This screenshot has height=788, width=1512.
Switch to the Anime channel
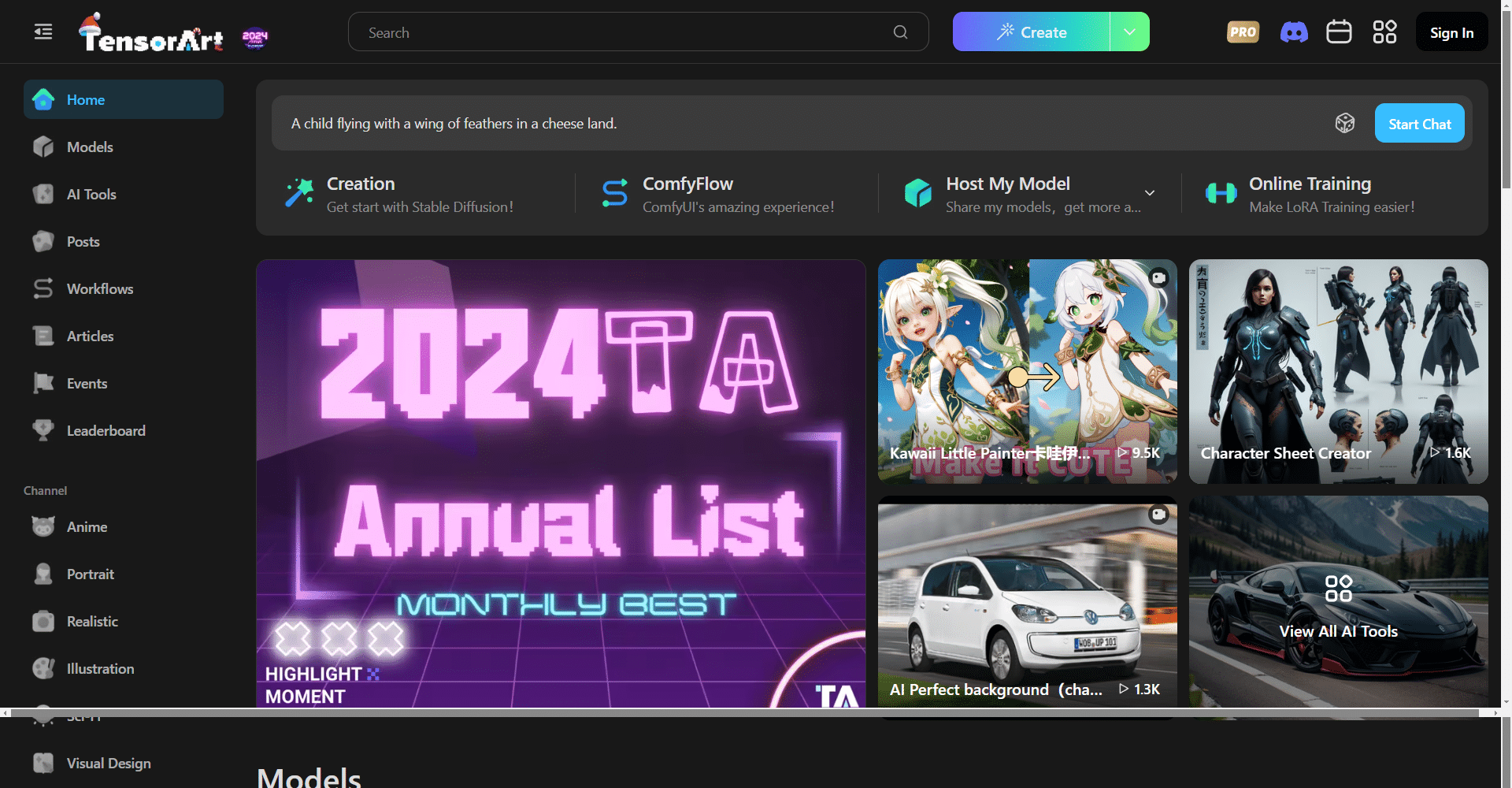point(87,526)
